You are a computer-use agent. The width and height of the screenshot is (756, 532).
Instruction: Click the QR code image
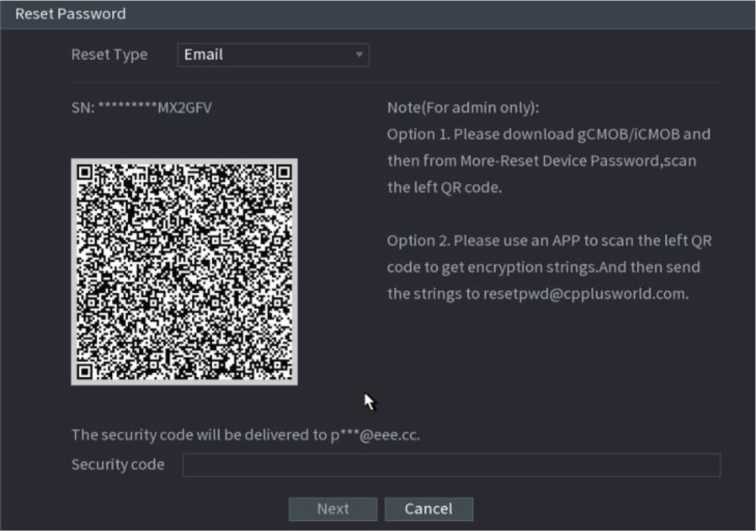184,271
